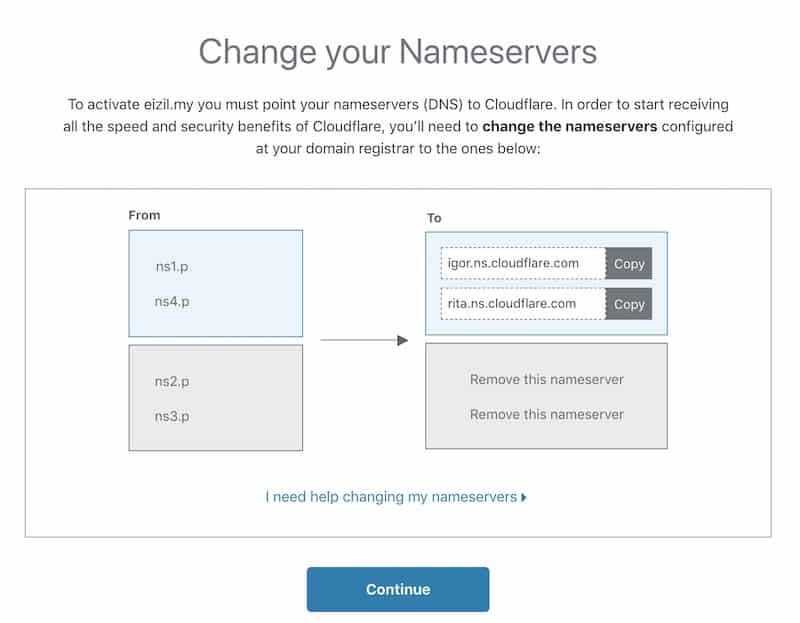
Task: Select the rita.ns.cloudflare.com text field
Action: point(523,304)
